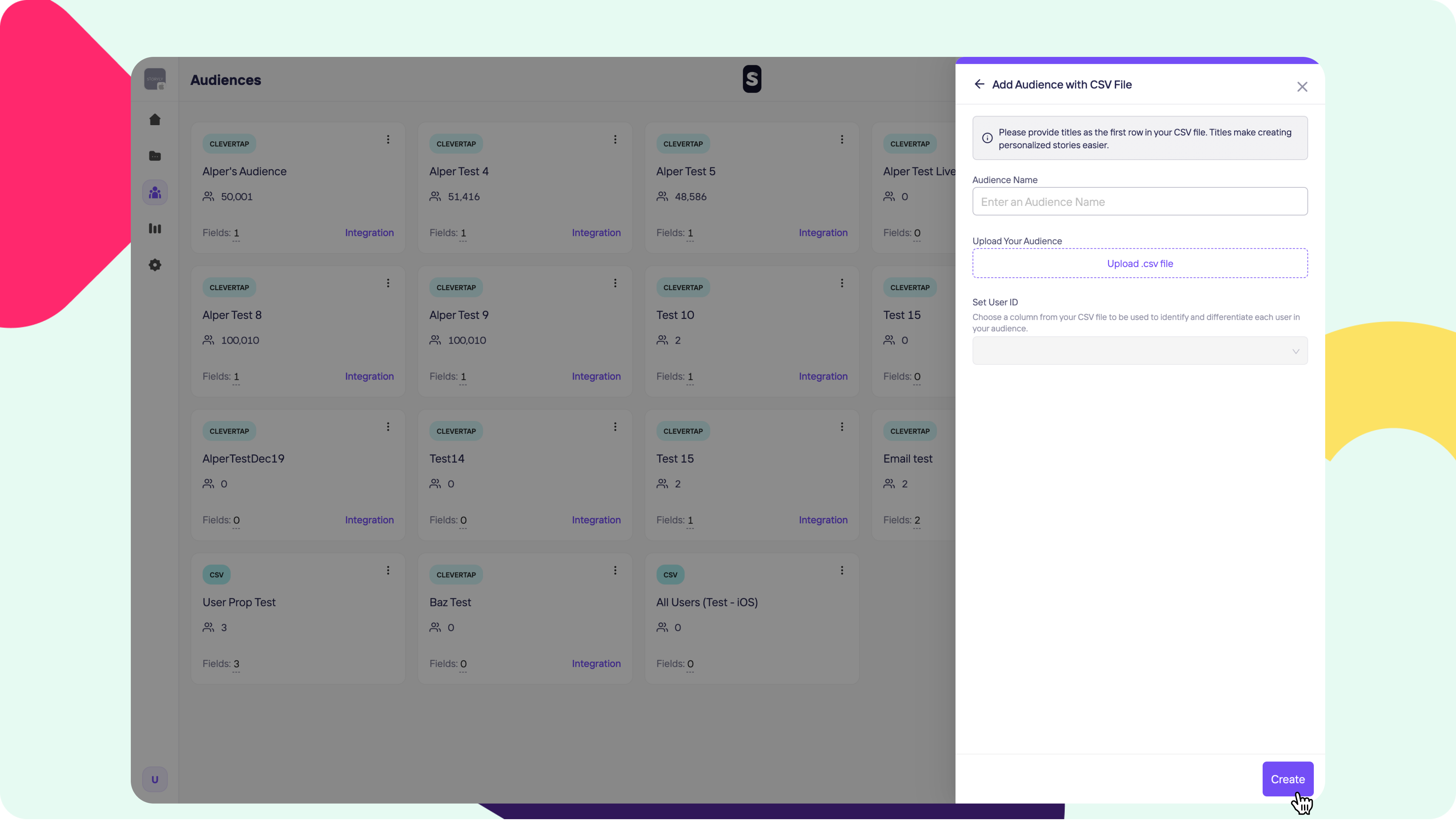Select the Audiences people icon in sidebar

tap(155, 193)
